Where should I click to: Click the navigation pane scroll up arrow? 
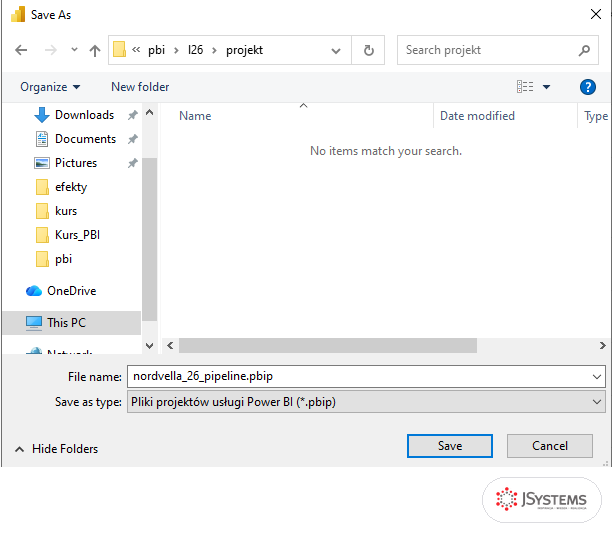(149, 113)
